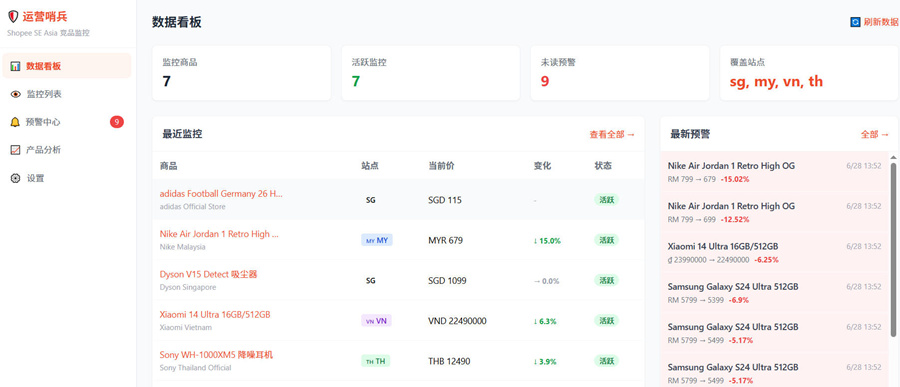
Task: Click the ↓ 3.9% change value
Action: 545,361
